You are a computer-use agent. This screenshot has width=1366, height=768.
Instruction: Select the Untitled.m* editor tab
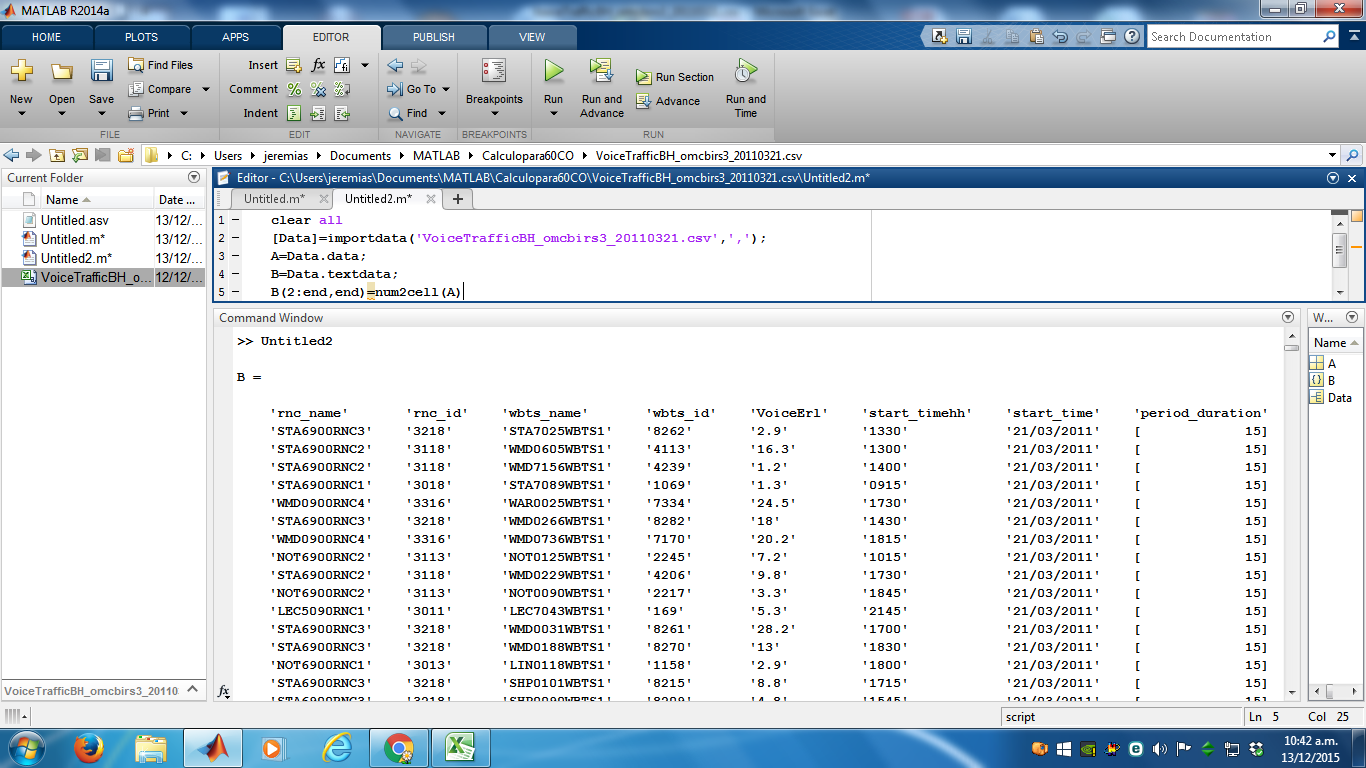274,199
